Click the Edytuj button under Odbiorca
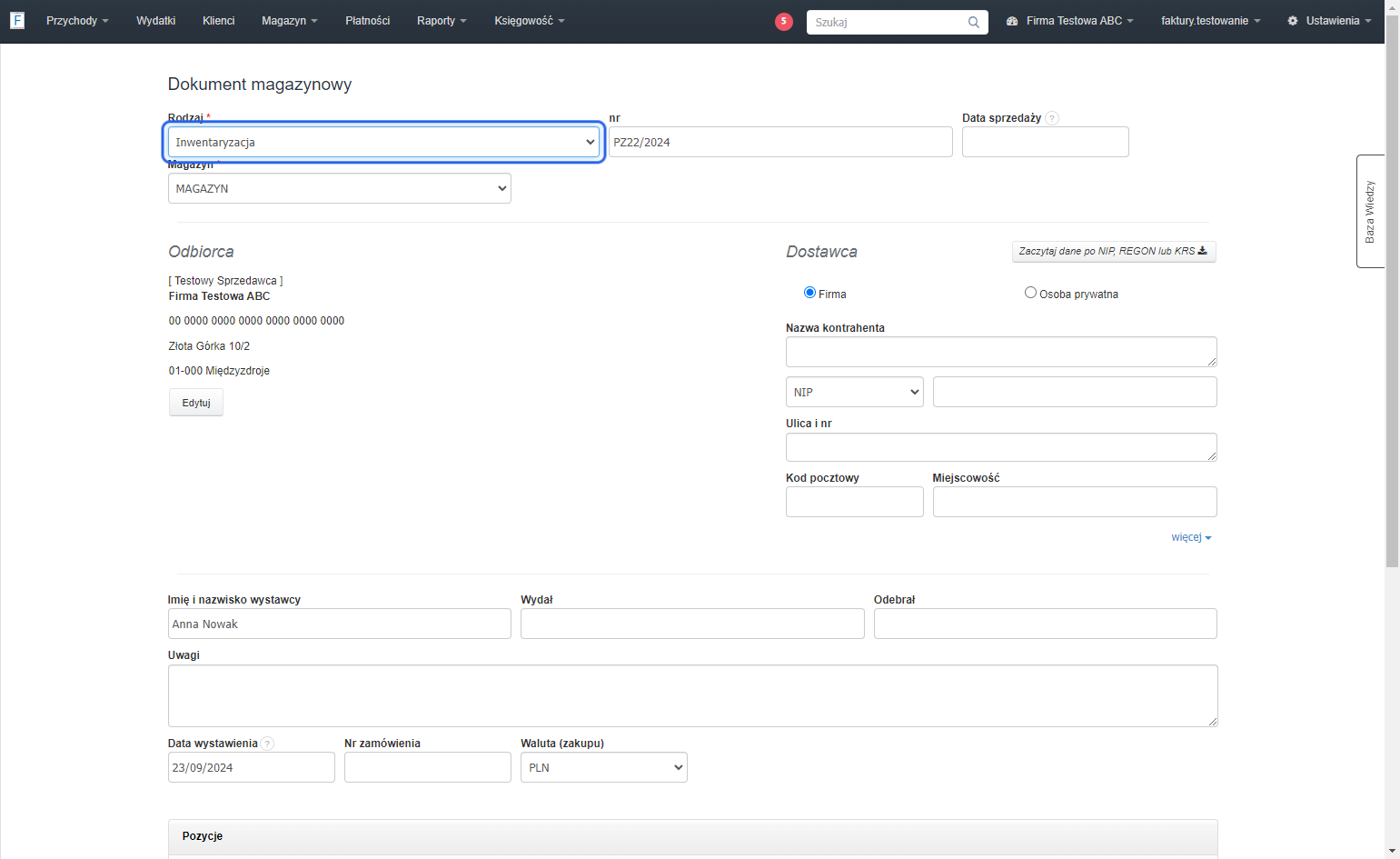This screenshot has width=1400, height=859. click(x=196, y=403)
